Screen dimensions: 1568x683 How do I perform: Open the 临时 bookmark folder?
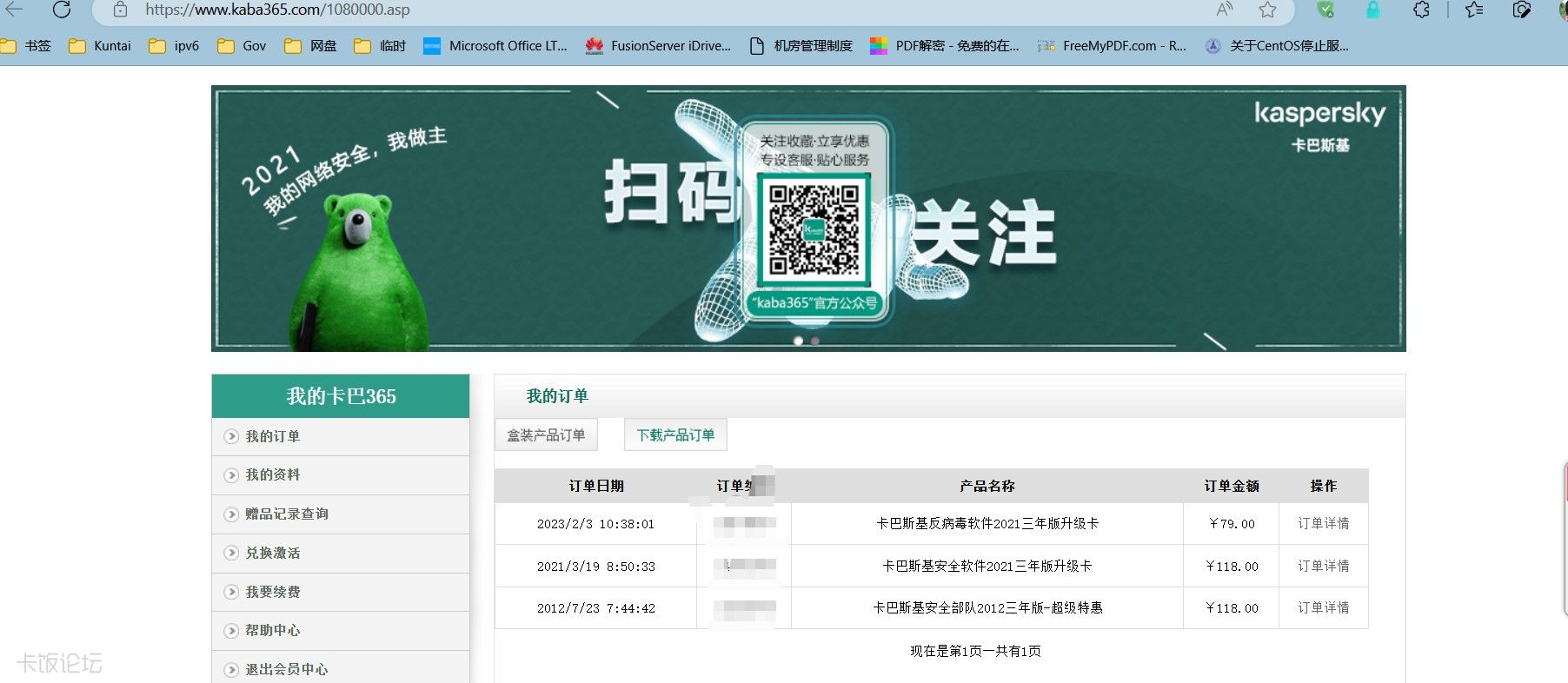coord(380,46)
